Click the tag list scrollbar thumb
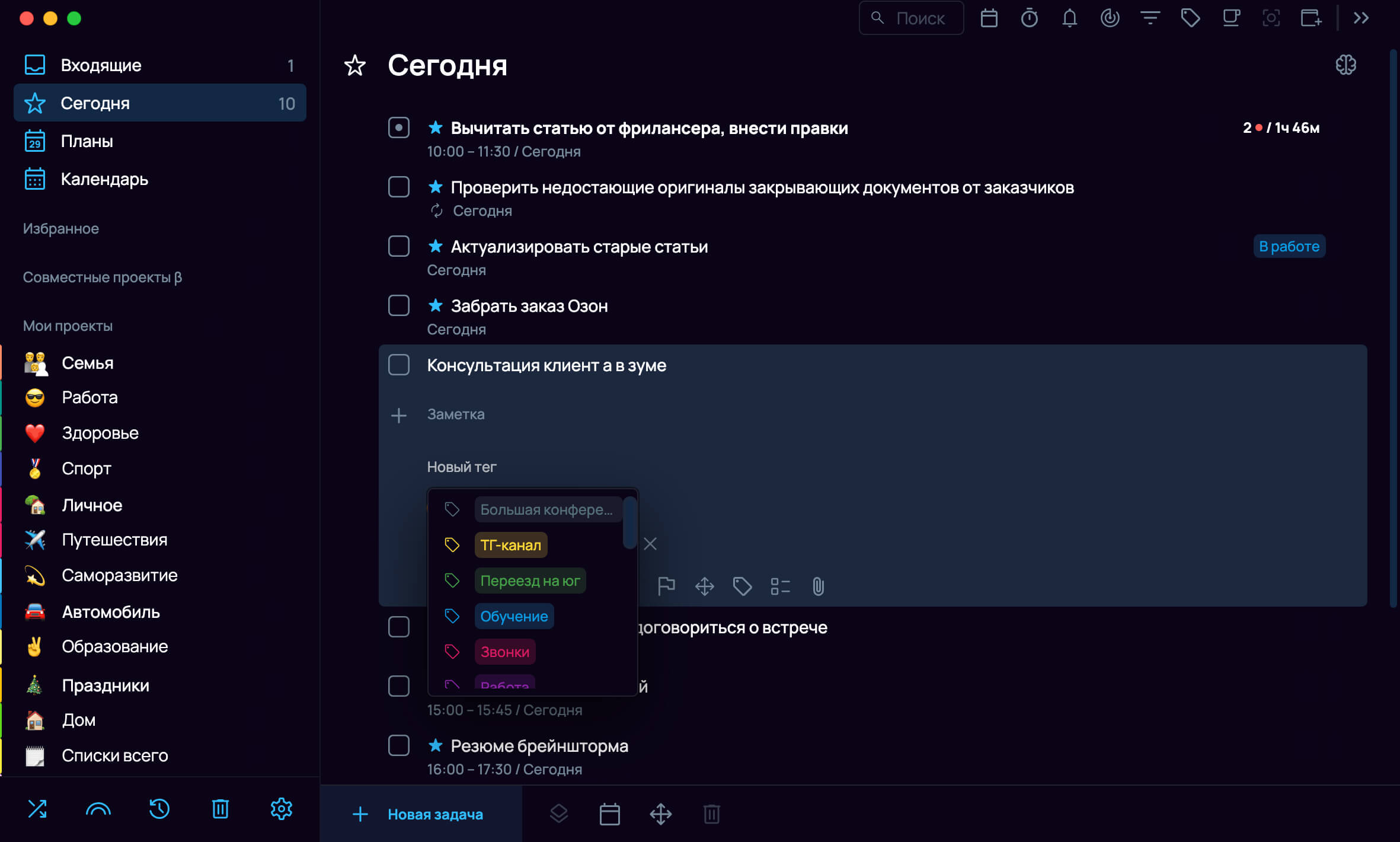Image resolution: width=1400 pixels, height=842 pixels. 629,522
